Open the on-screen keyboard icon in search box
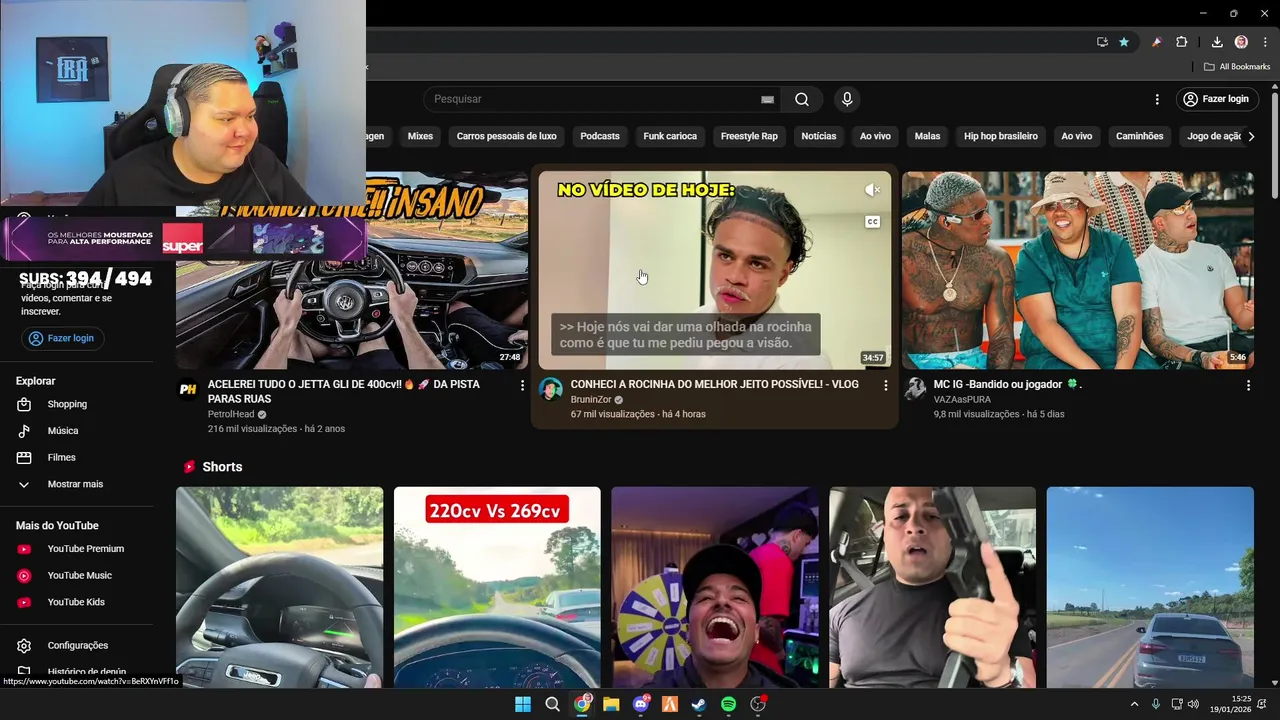1280x720 pixels. (767, 99)
